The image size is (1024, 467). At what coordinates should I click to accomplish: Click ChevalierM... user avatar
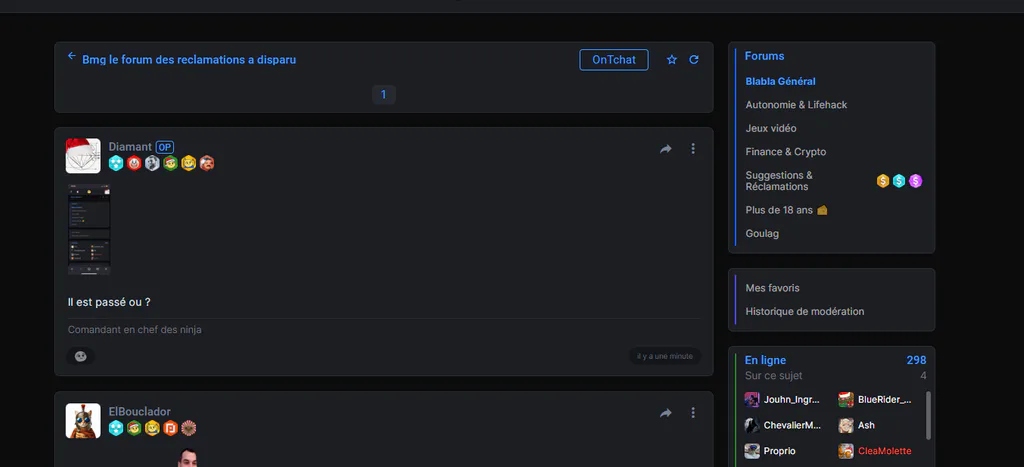[x=752, y=425]
